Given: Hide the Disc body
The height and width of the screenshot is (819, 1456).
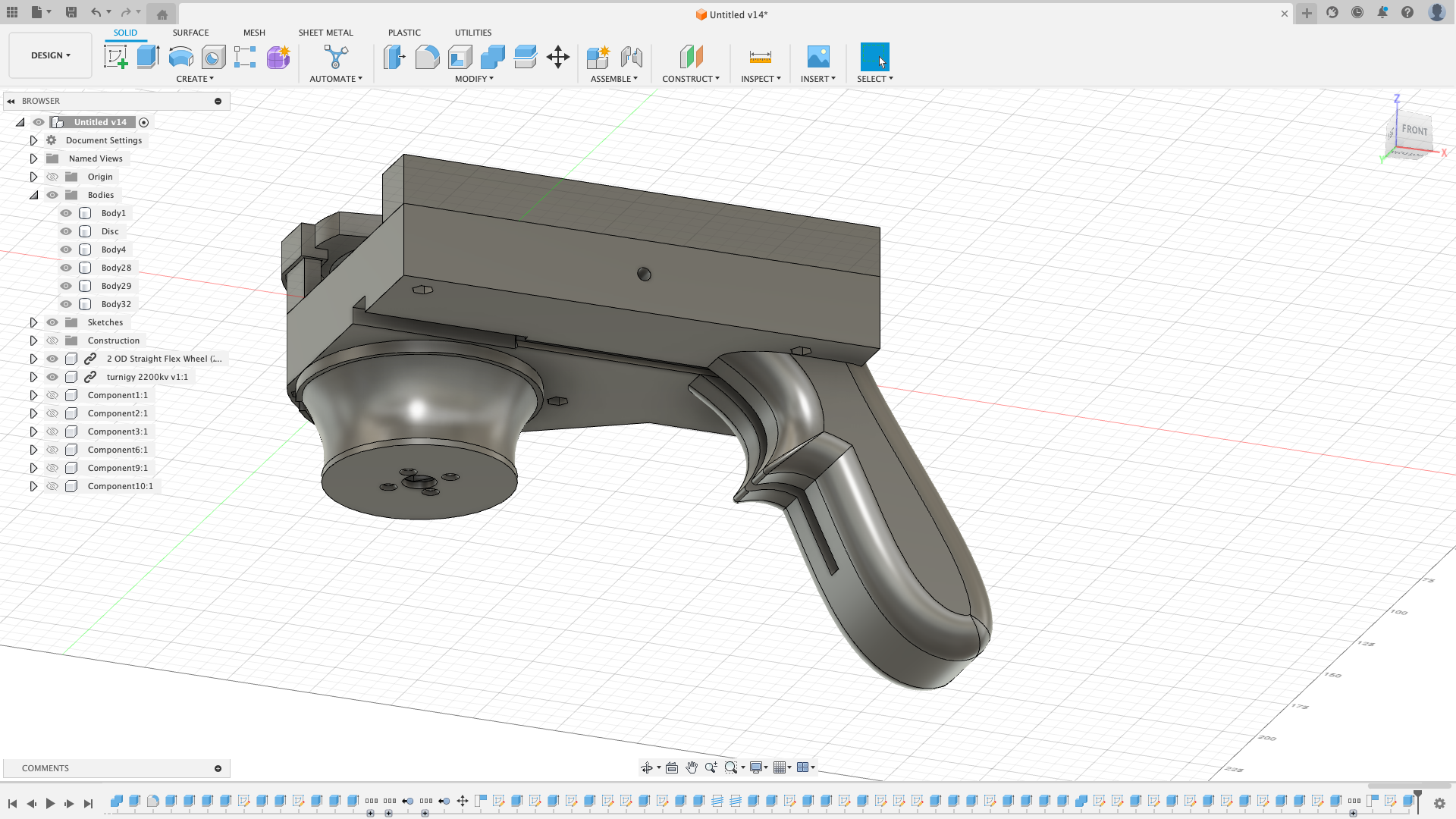Looking at the screenshot, I should [66, 231].
